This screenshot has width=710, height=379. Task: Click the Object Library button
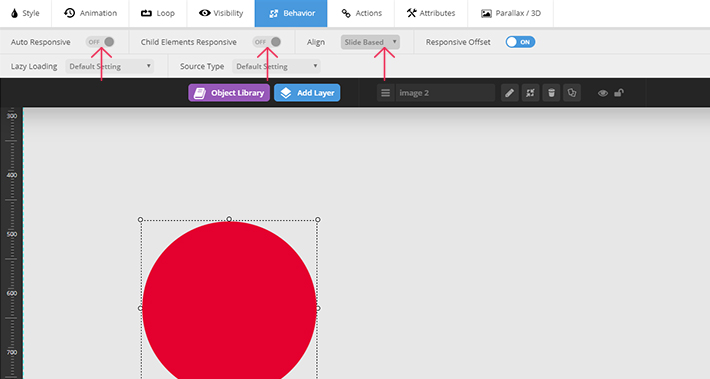pyautogui.click(x=229, y=93)
